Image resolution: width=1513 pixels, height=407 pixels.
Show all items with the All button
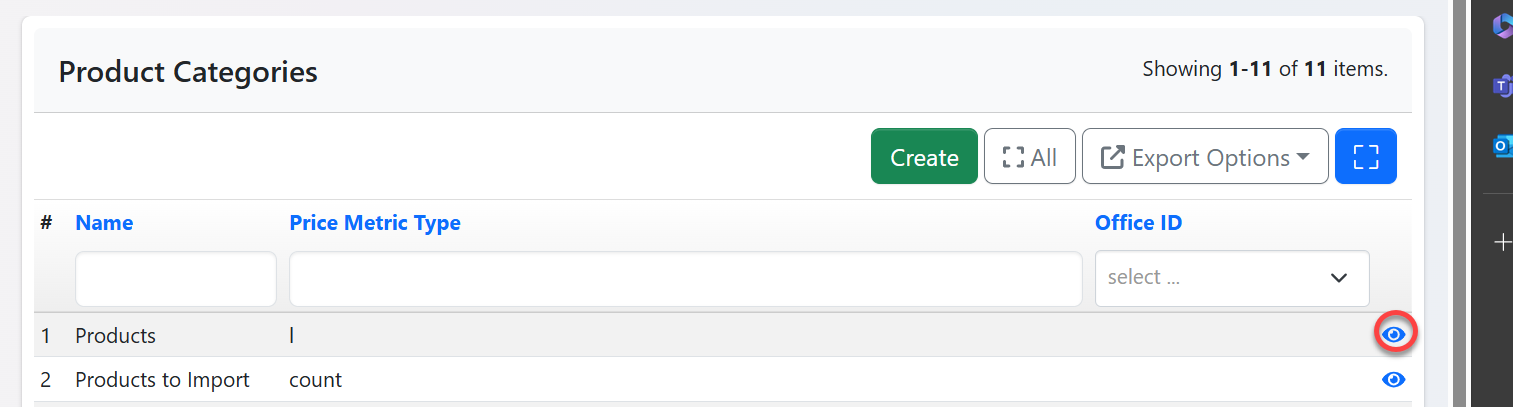1029,157
